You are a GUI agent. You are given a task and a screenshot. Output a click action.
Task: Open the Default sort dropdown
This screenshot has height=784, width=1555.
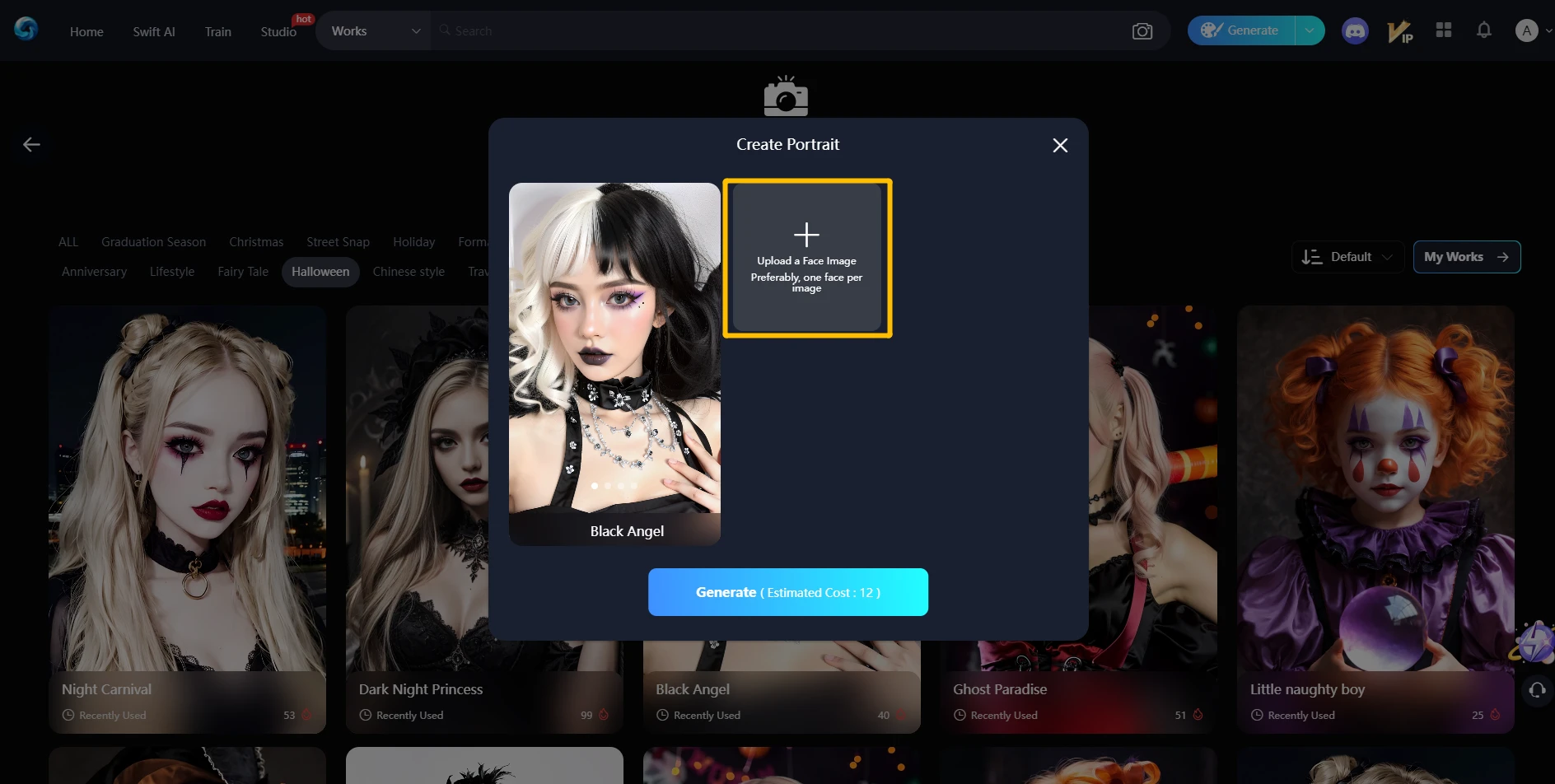point(1347,257)
